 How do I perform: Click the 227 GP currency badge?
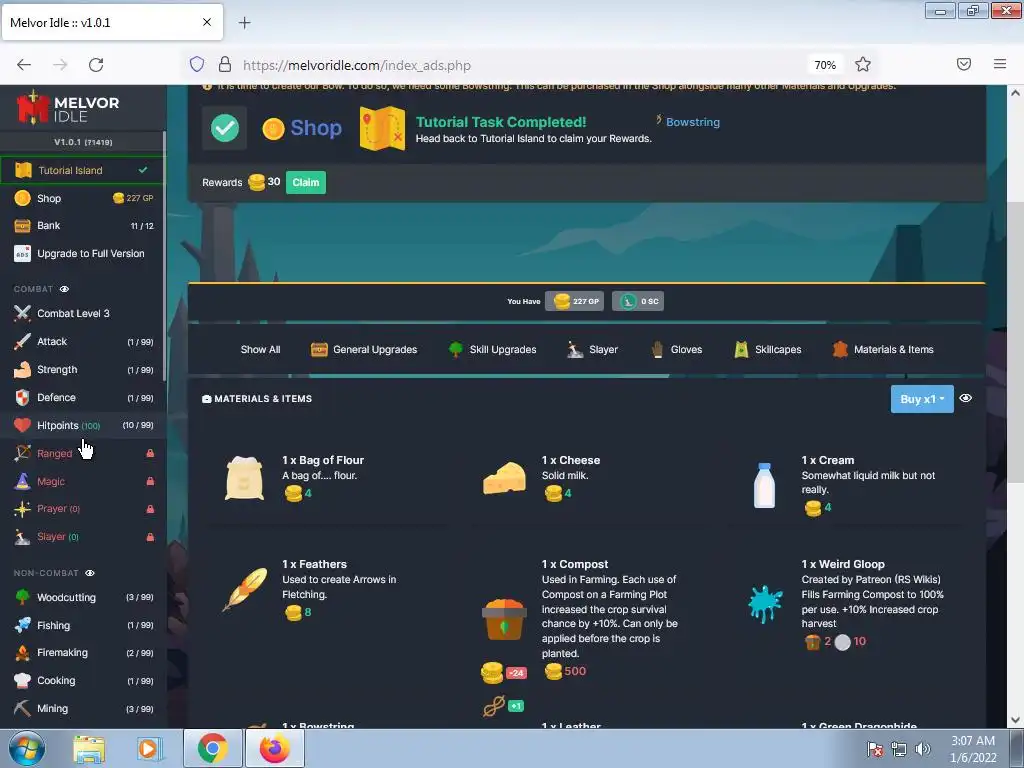575,301
